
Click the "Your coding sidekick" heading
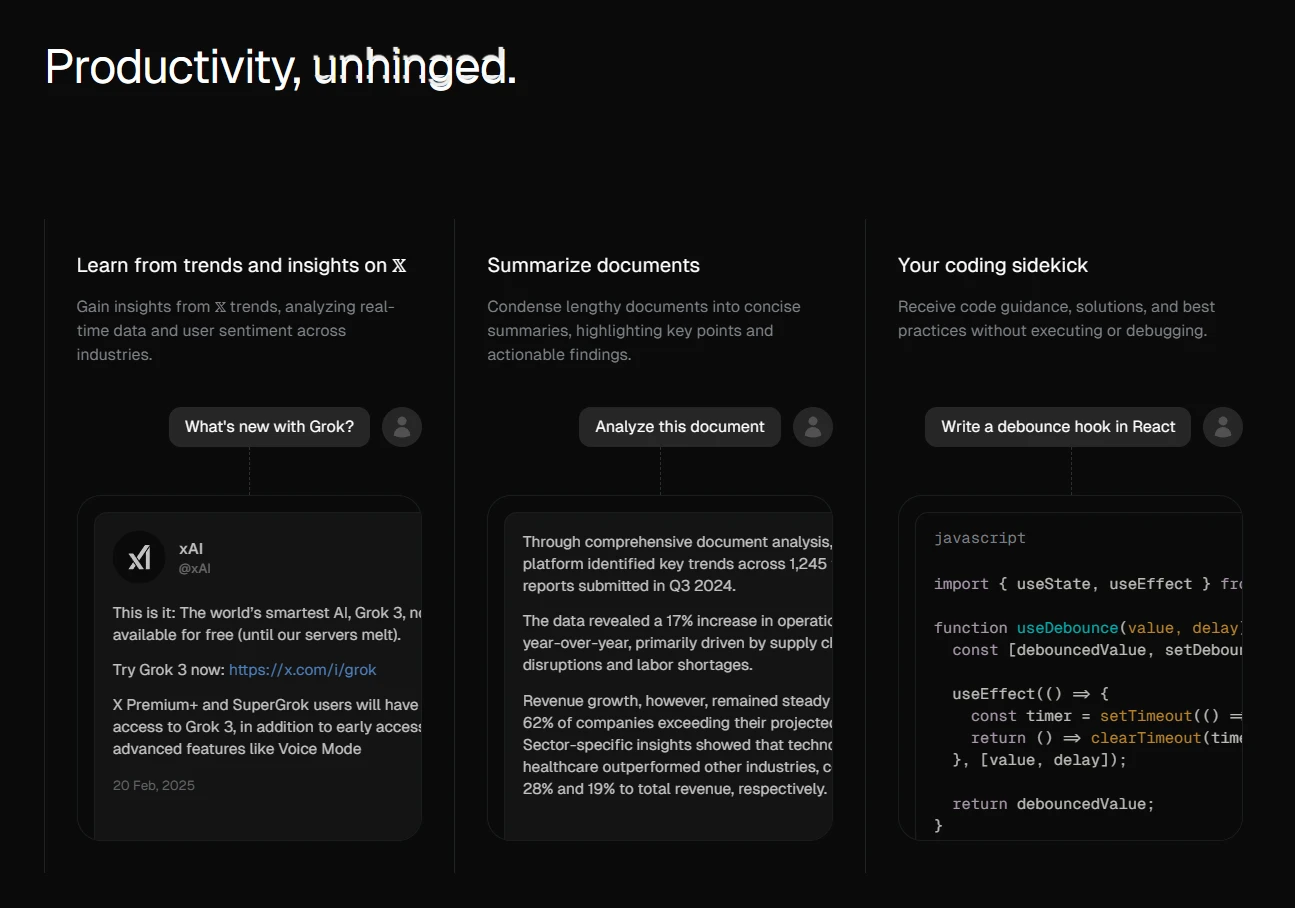[x=992, y=266]
